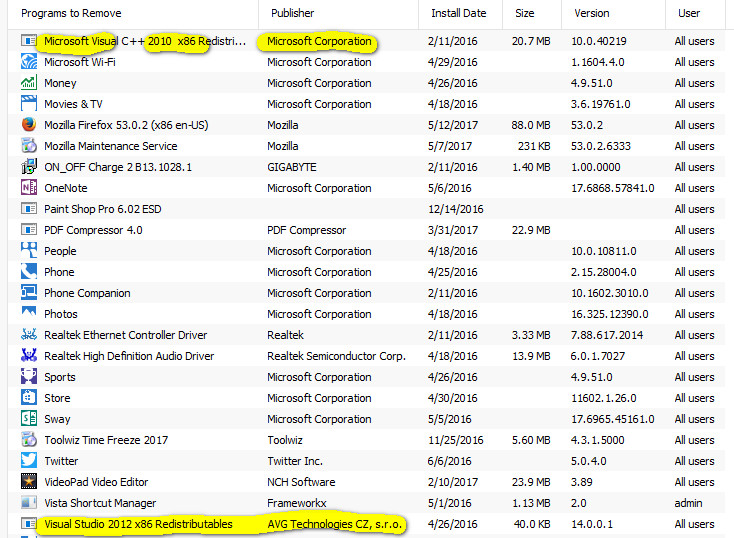Click the Money app icon

tap(29, 82)
